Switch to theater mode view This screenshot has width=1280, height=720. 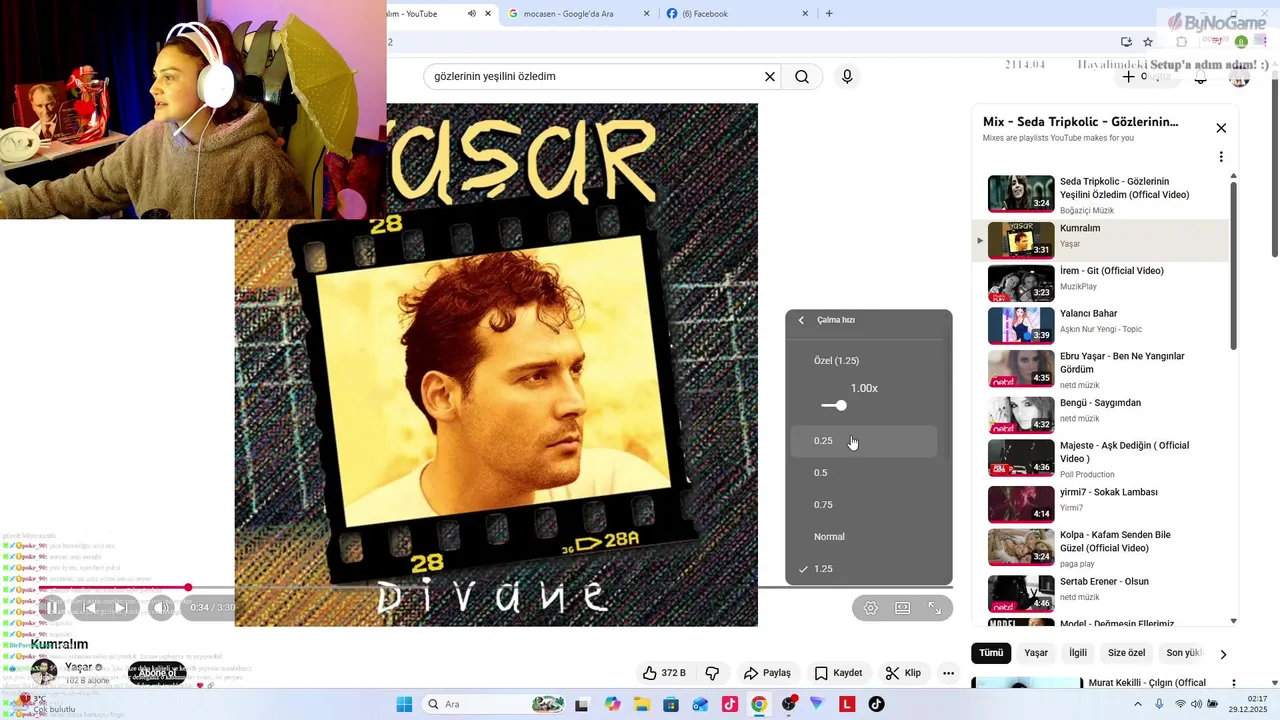pos(903,608)
